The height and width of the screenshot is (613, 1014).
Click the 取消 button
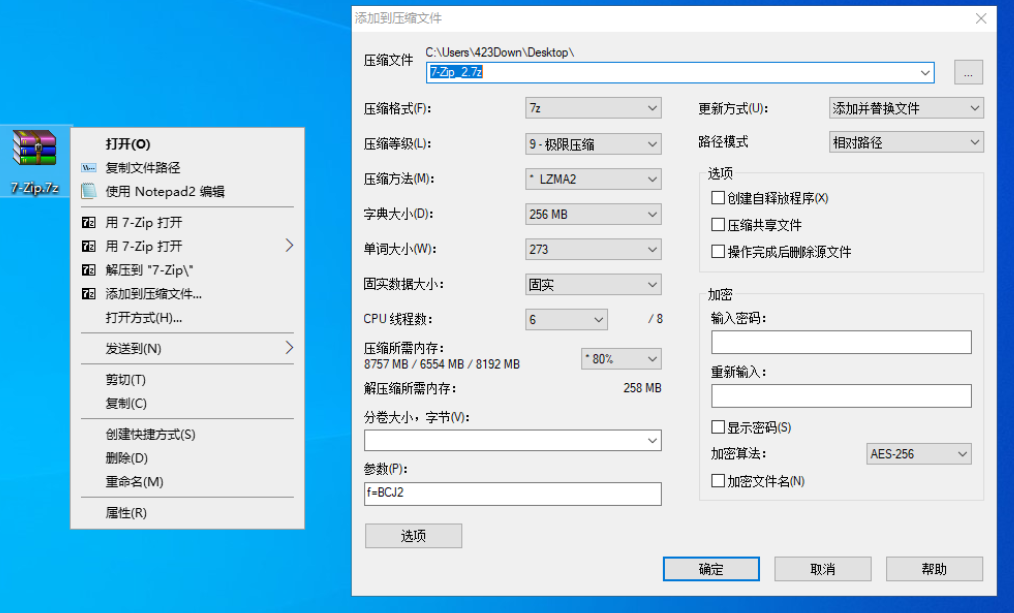pos(823,569)
